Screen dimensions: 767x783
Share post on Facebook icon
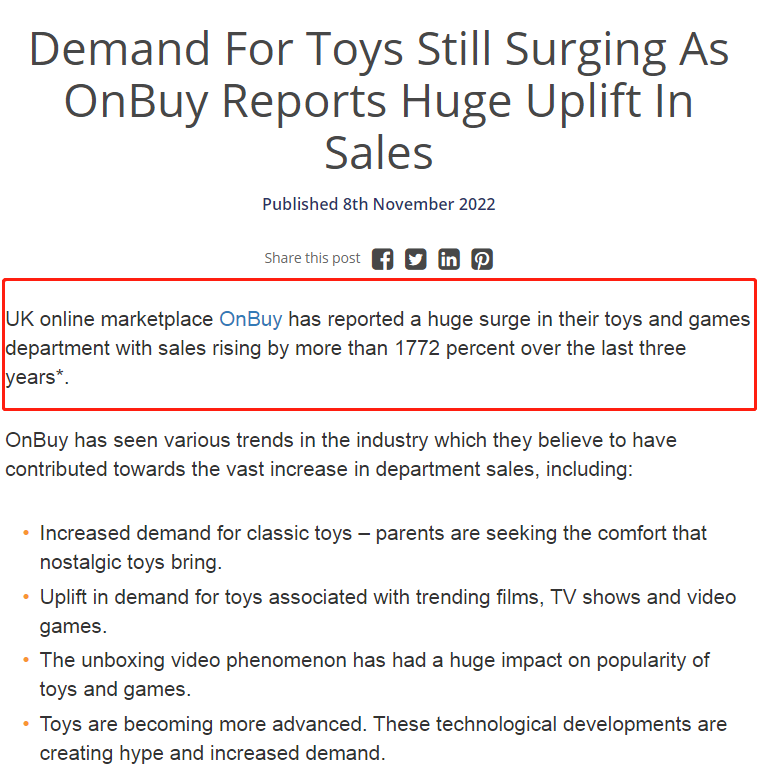point(383,259)
